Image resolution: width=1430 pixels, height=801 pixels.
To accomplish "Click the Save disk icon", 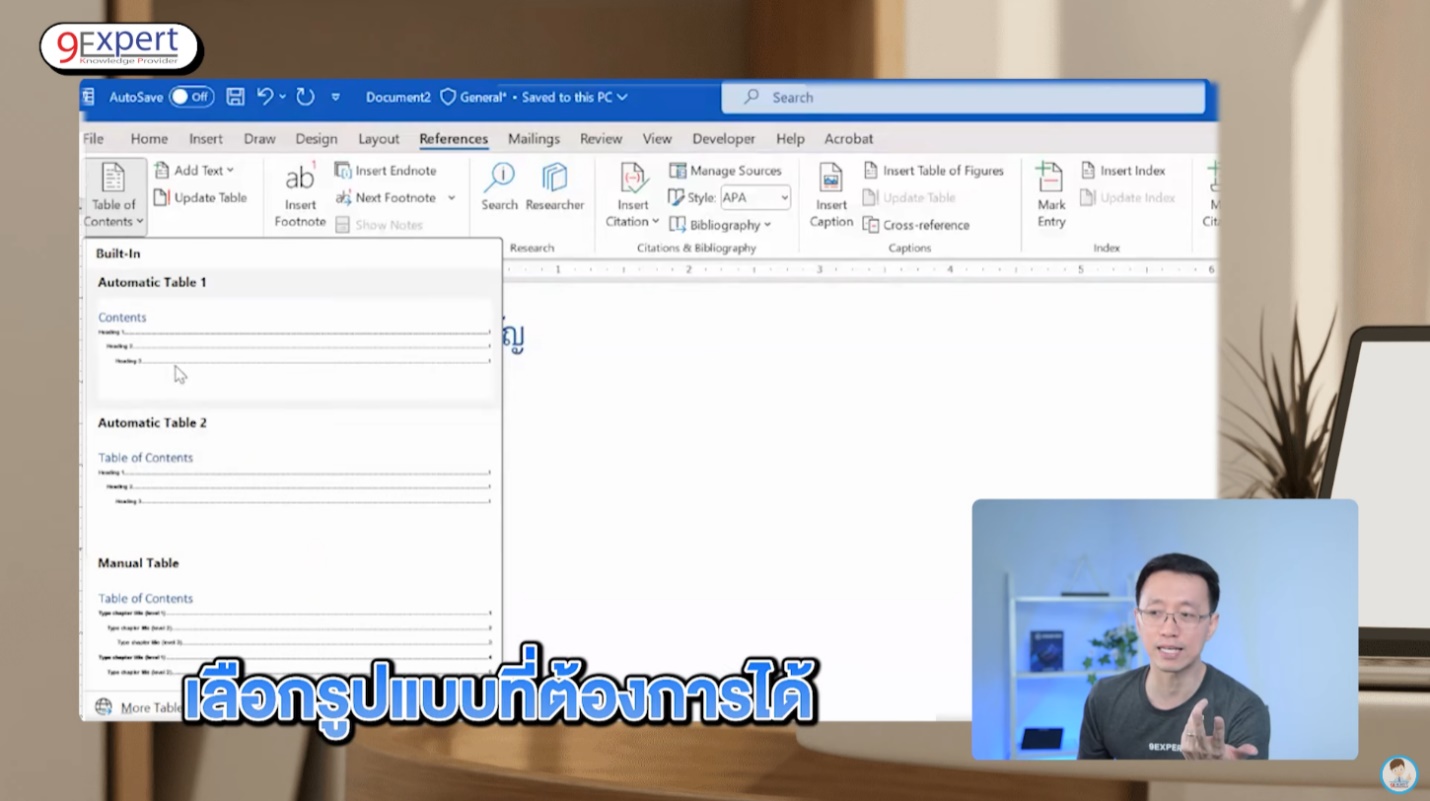I will [235, 97].
